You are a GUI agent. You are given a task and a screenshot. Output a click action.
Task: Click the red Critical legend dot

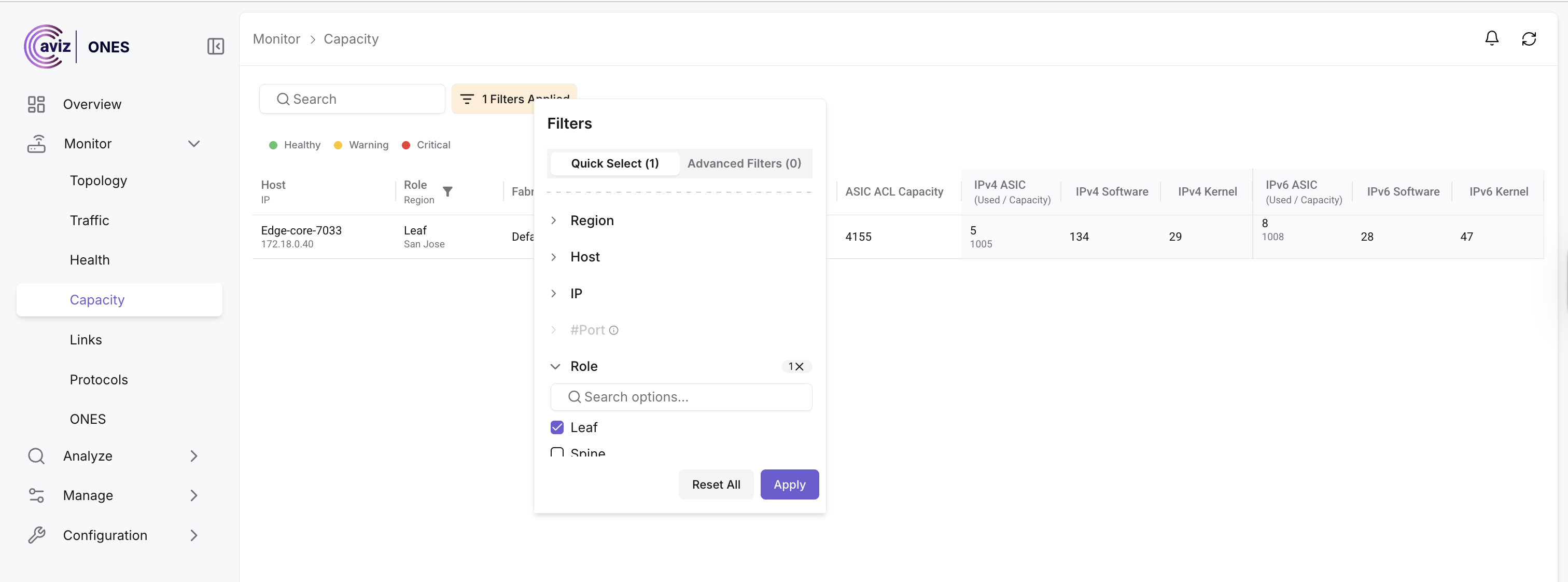(x=406, y=145)
